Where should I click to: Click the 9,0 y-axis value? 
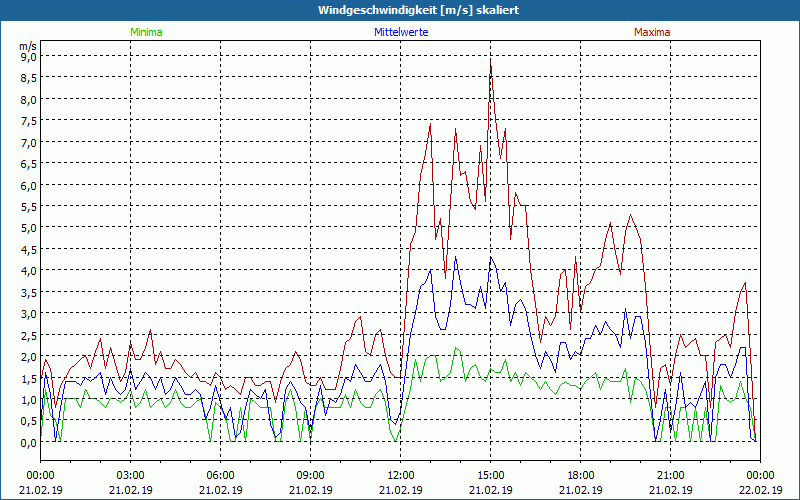click(28, 57)
